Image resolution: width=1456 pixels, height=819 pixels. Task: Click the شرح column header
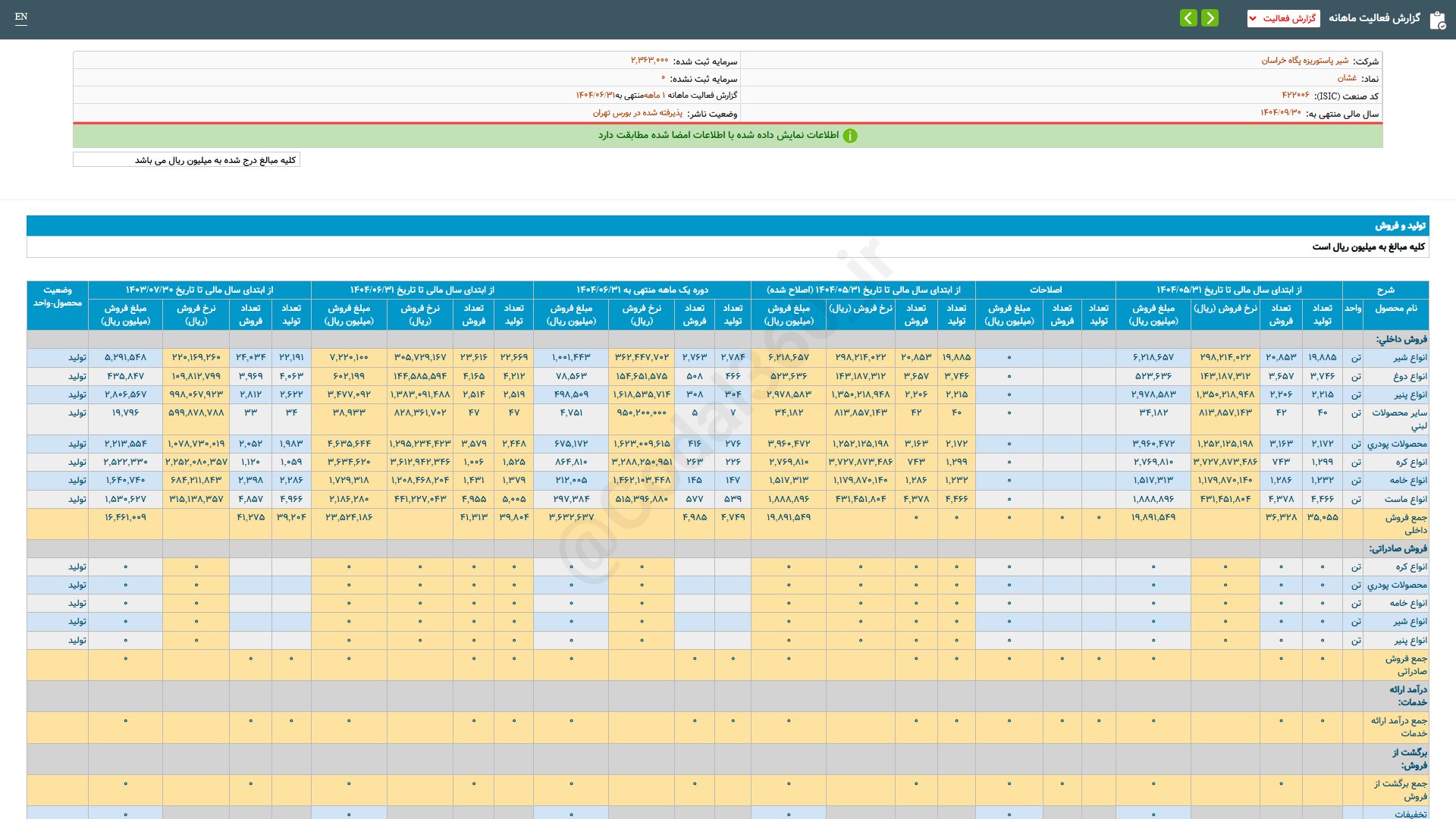click(1385, 290)
